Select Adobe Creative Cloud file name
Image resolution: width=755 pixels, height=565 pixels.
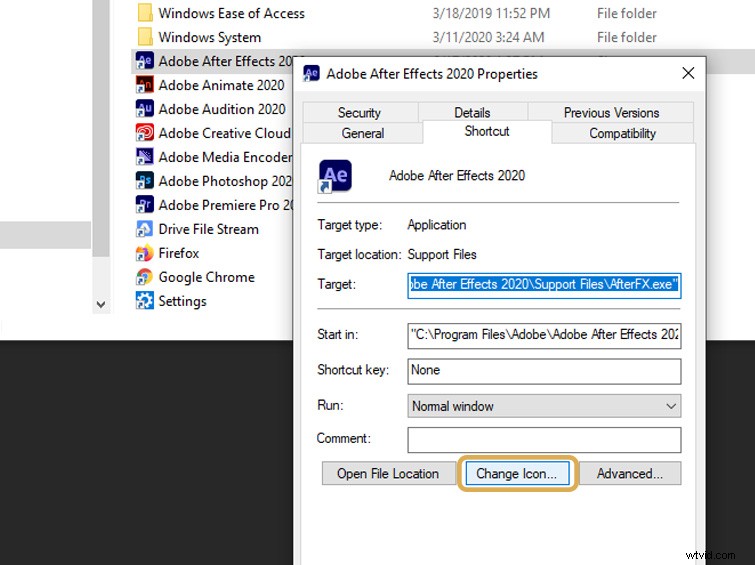click(225, 133)
